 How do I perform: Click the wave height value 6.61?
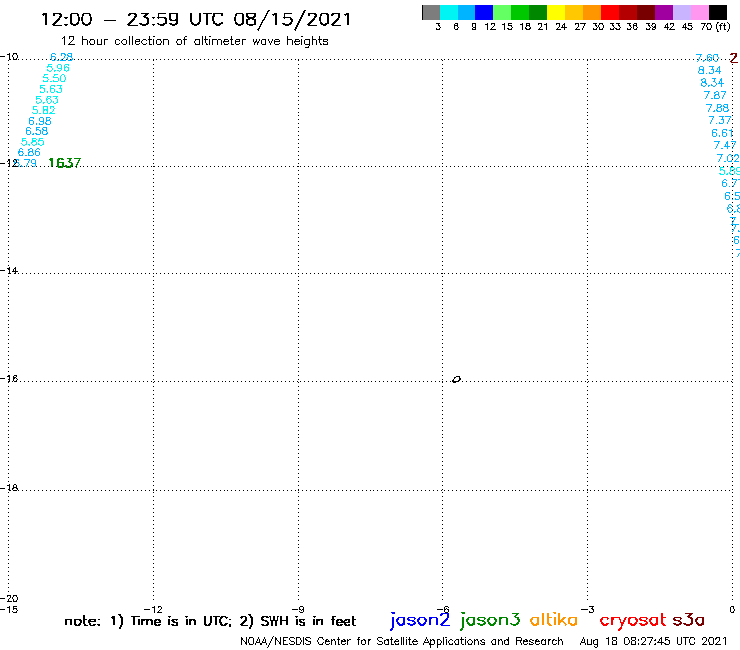point(723,133)
